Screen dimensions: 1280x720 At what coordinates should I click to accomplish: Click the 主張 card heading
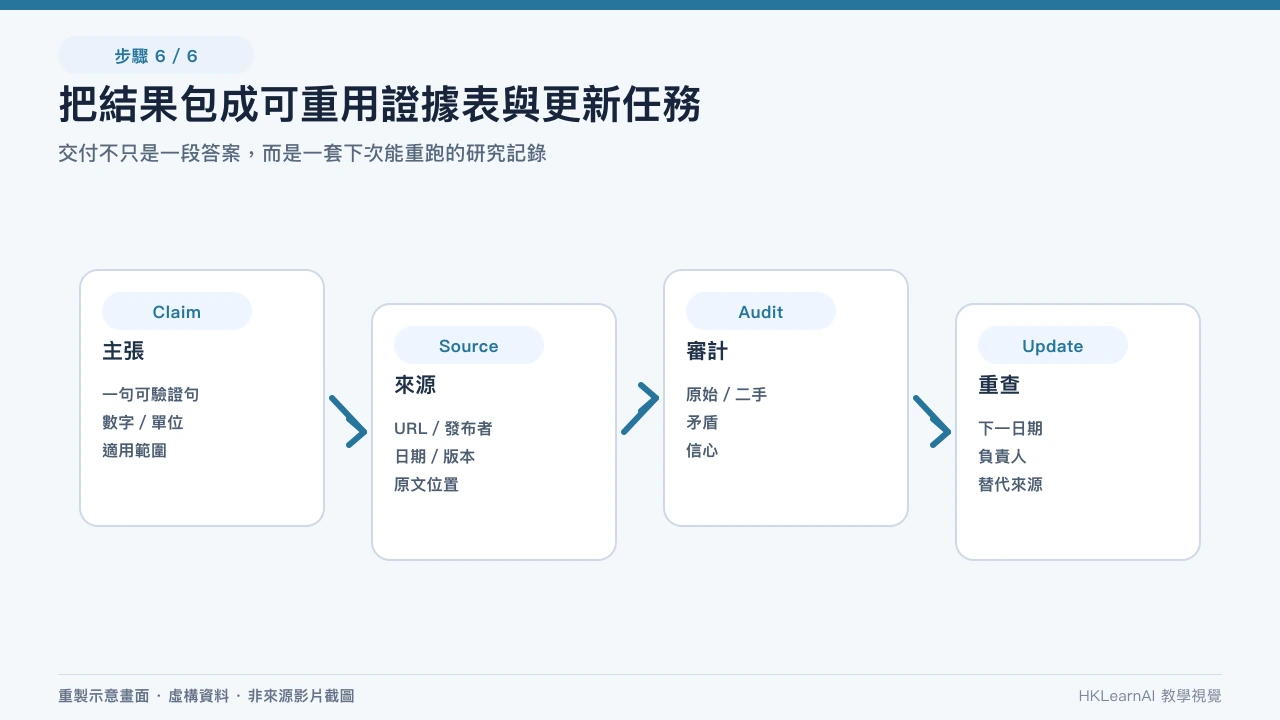tap(123, 351)
